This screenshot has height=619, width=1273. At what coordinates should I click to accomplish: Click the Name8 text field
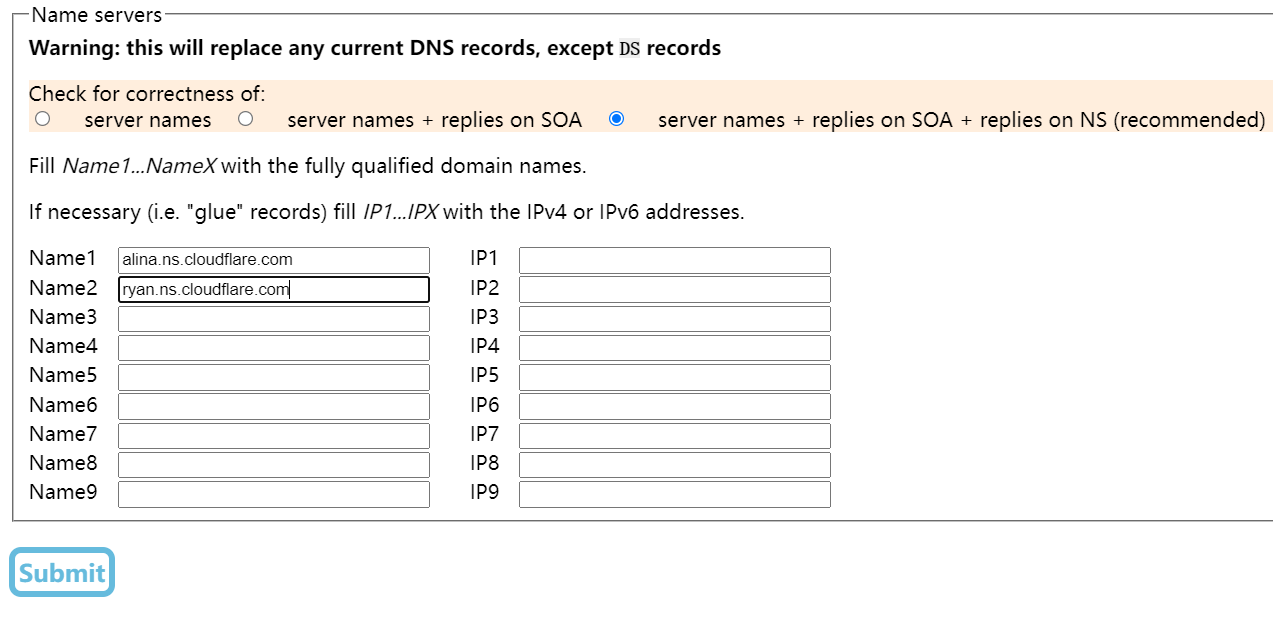coord(274,465)
